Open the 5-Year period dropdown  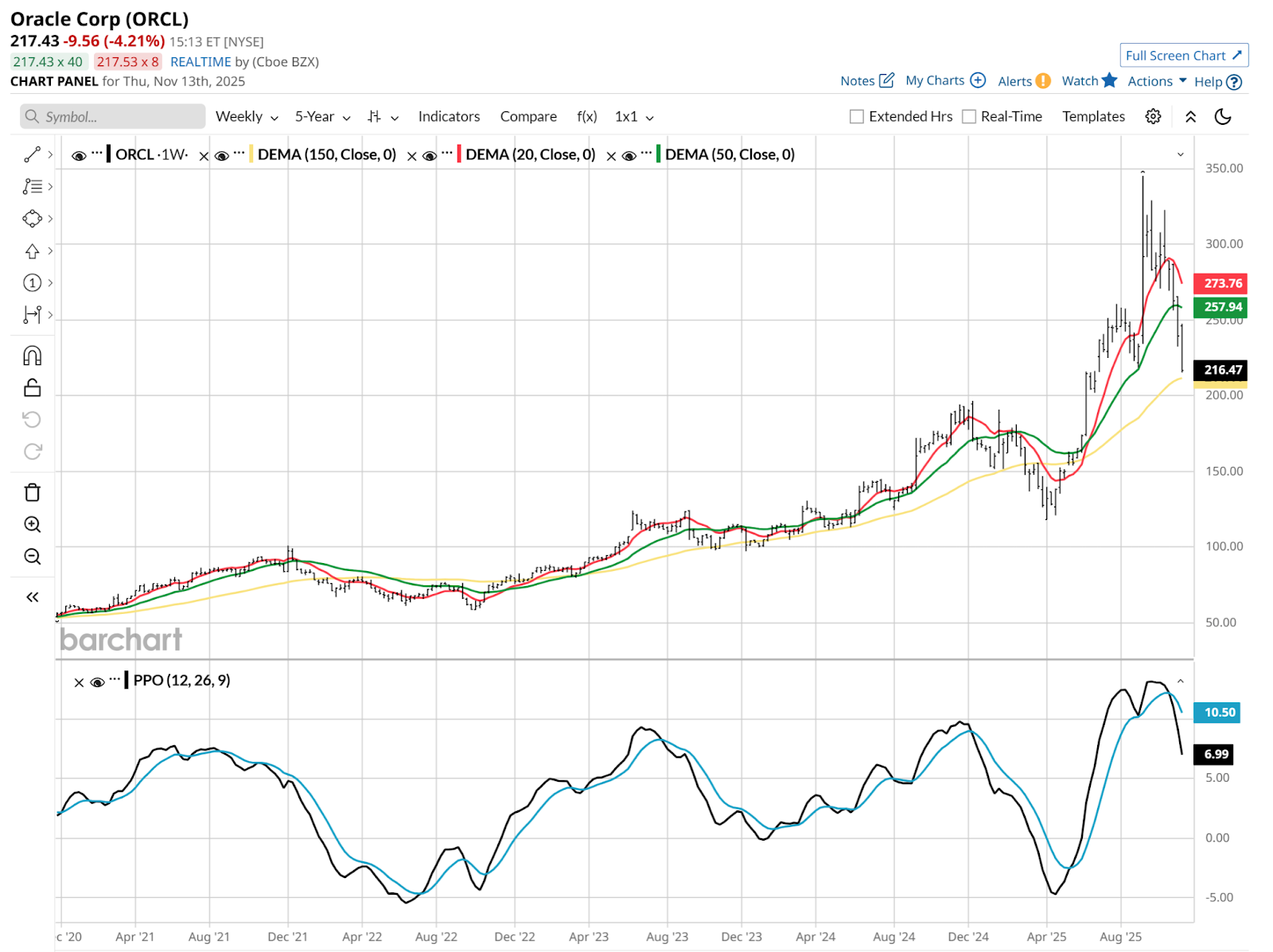[x=322, y=117]
